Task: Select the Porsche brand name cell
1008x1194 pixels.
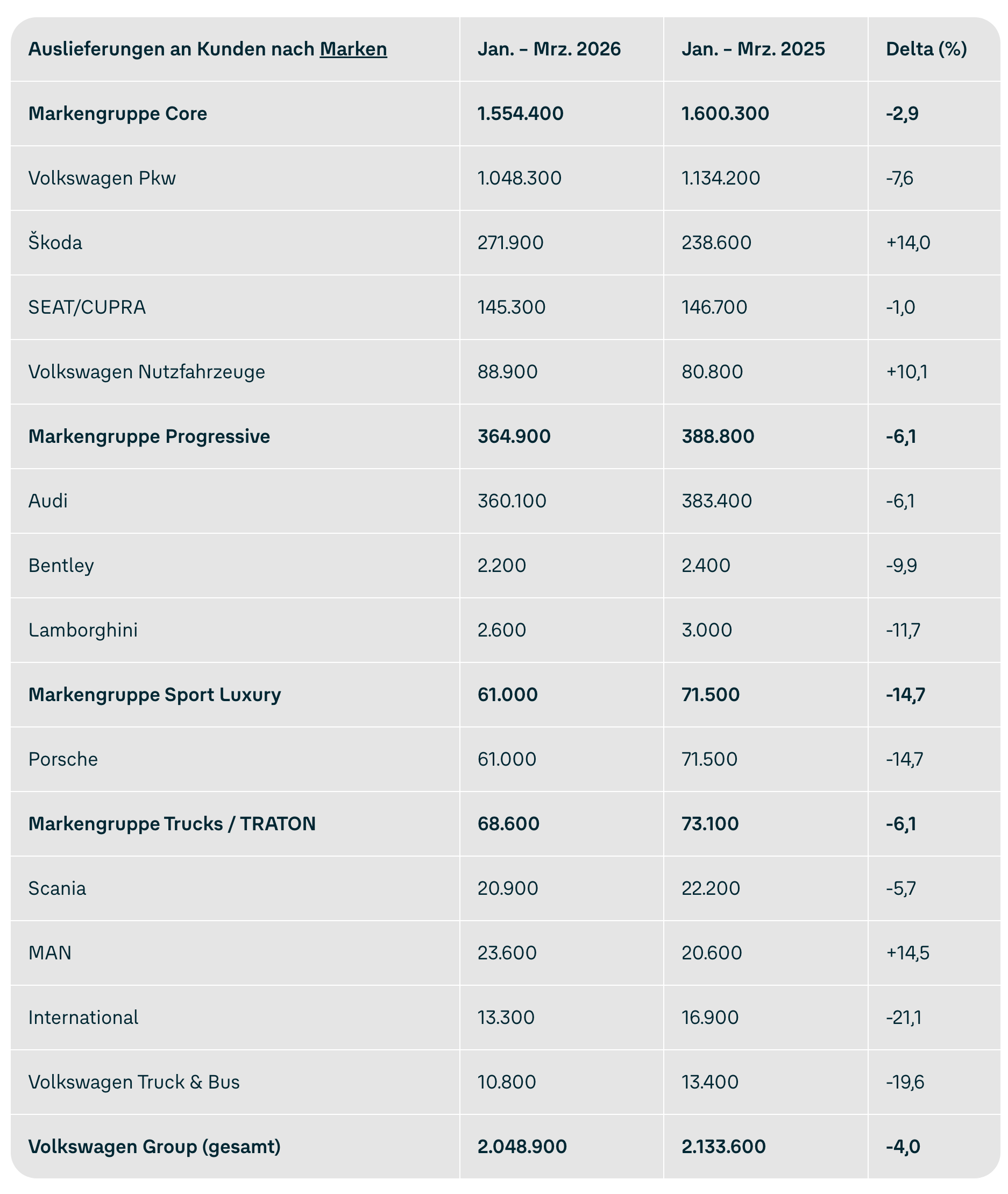Action: coord(63,760)
